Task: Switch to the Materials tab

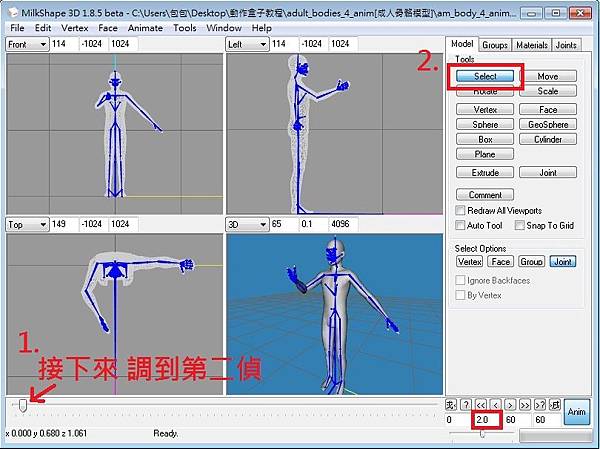Action: pyautogui.click(x=532, y=45)
